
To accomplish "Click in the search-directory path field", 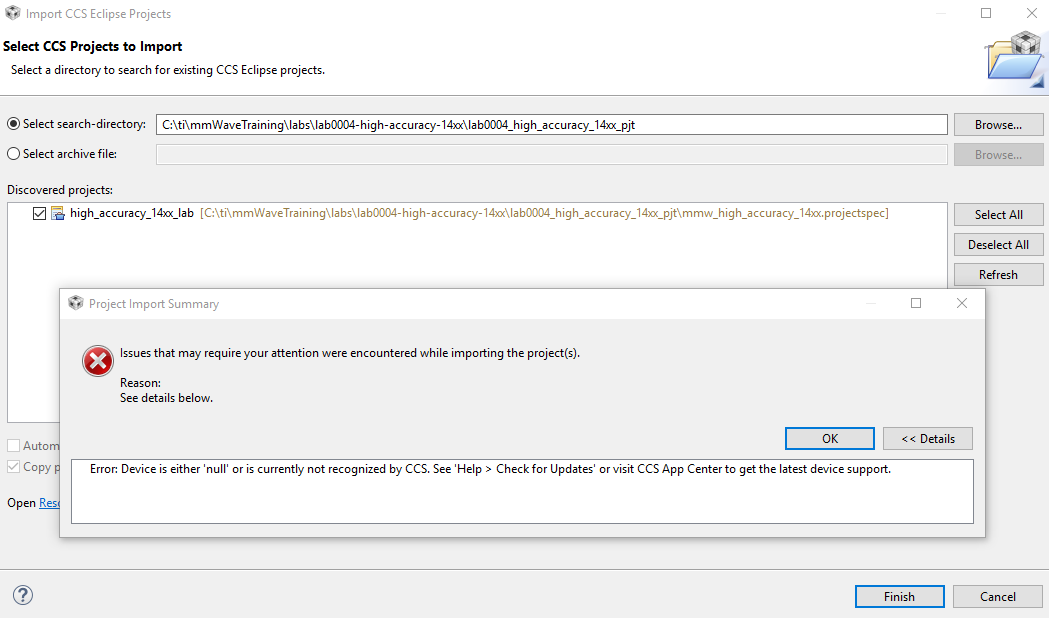I will click(550, 124).
